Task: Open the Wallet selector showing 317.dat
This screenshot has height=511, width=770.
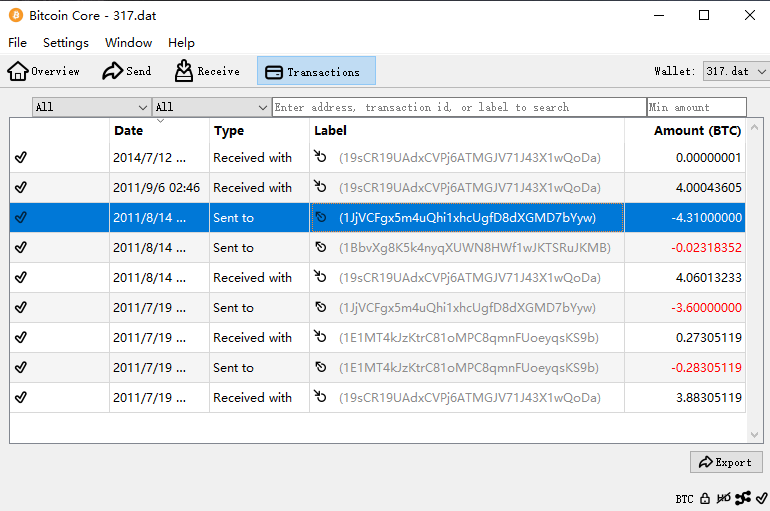Action: click(x=735, y=71)
